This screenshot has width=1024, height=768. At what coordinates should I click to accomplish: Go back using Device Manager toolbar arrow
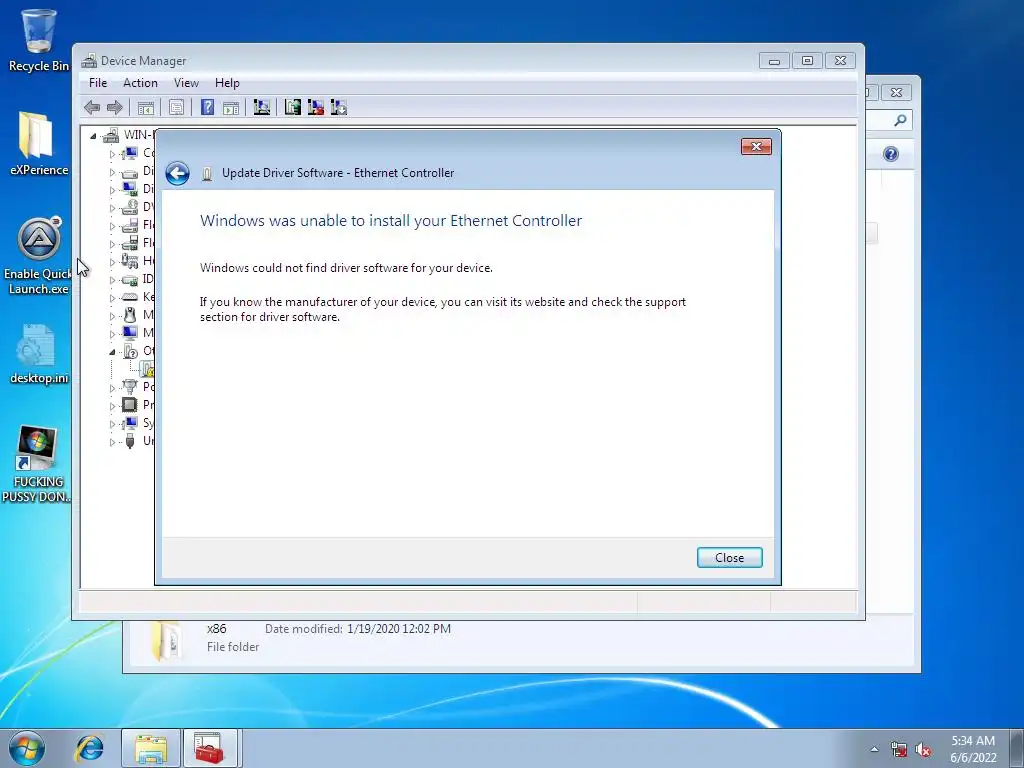[92, 107]
